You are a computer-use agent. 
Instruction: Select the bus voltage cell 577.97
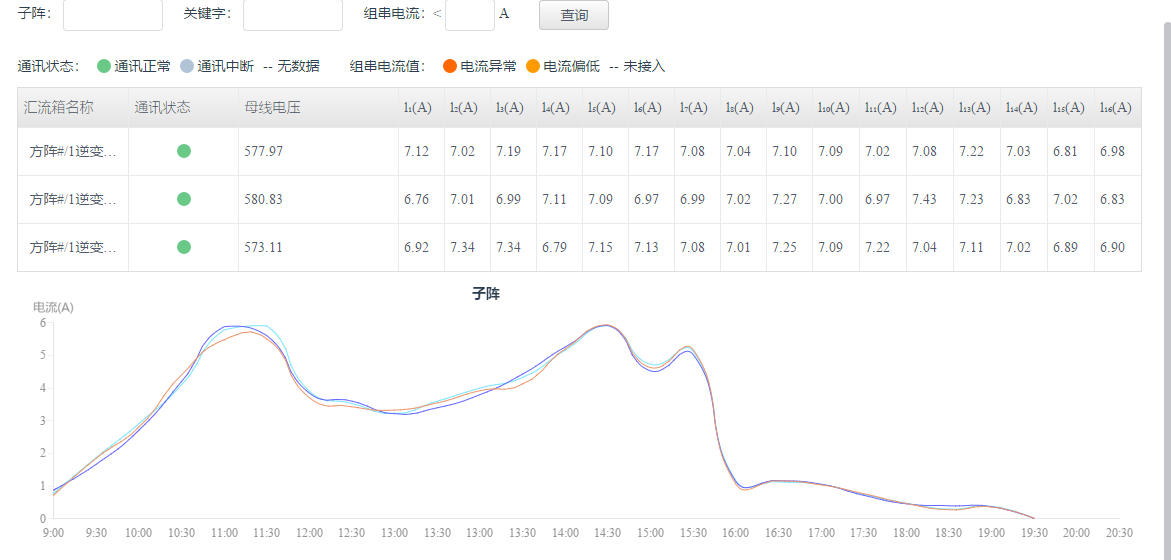[x=264, y=151]
